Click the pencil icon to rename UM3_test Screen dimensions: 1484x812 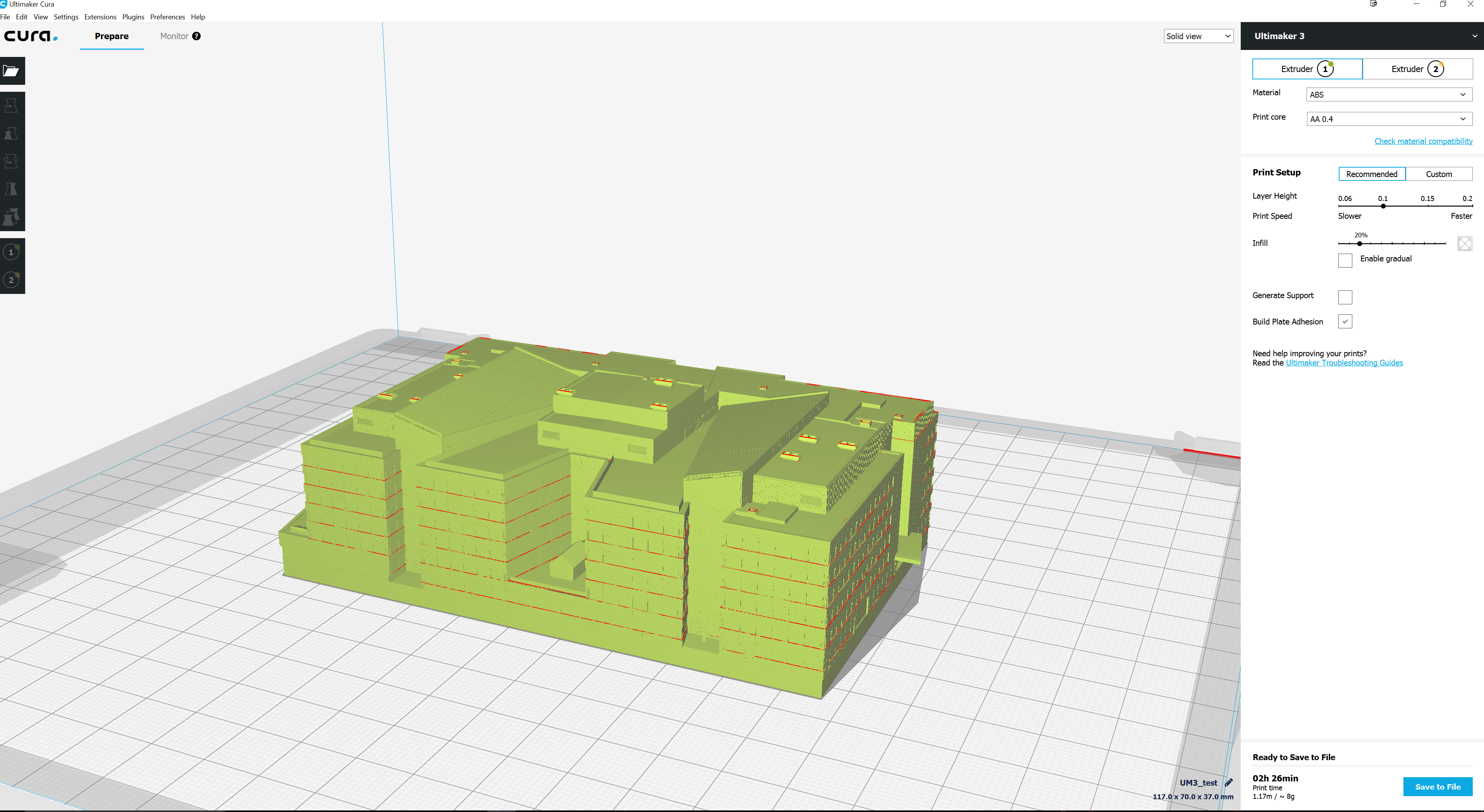[x=1228, y=783]
